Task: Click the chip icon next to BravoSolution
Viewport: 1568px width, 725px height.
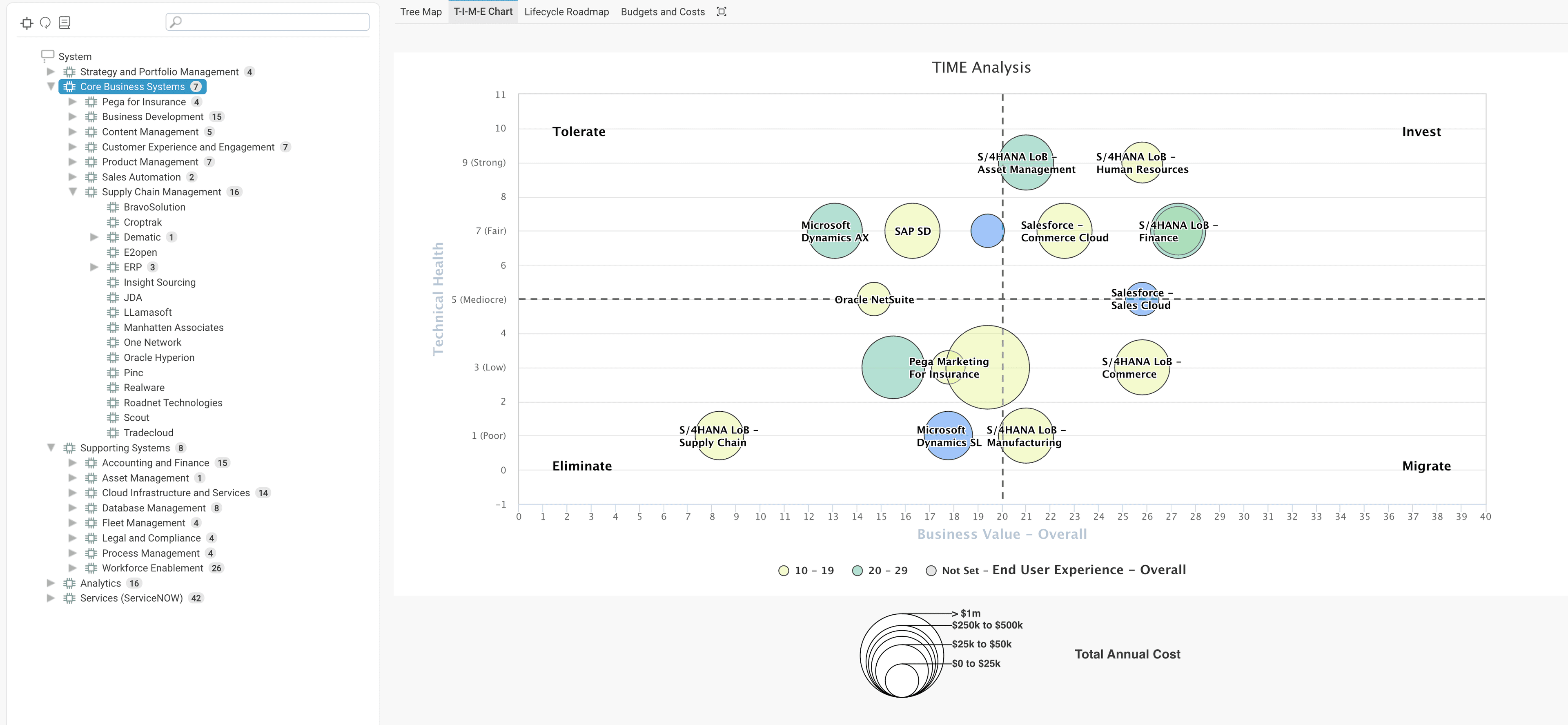Action: 113,207
